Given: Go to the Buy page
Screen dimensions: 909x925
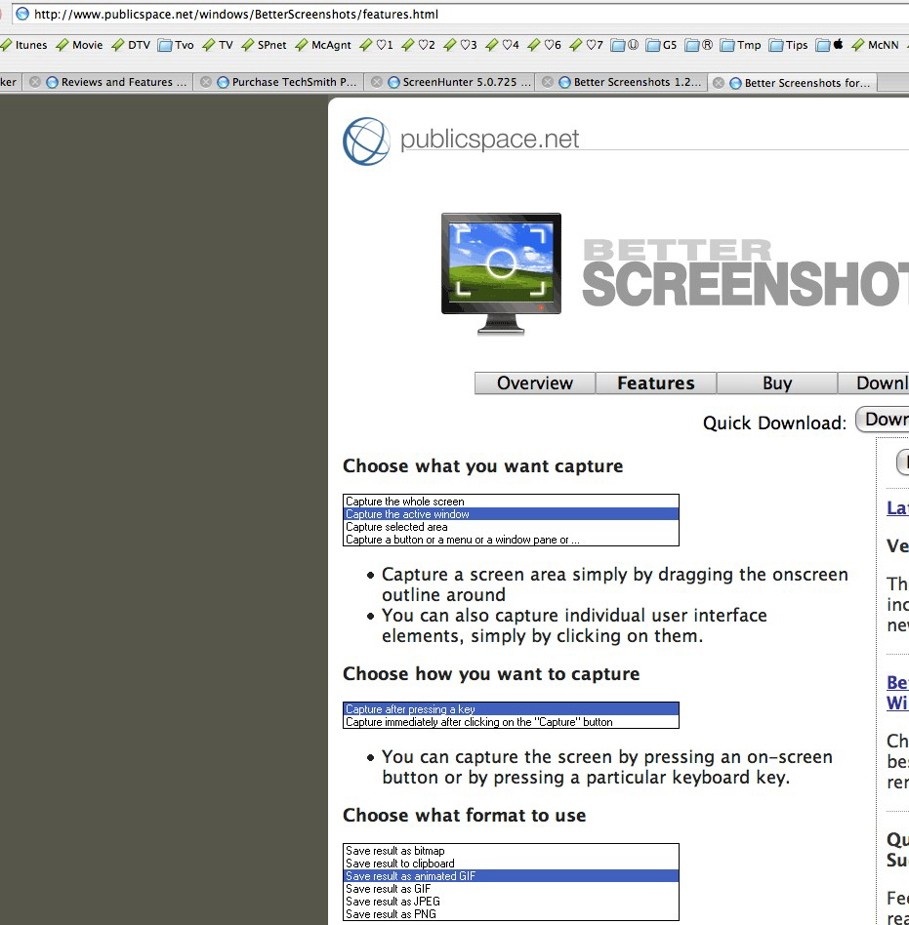Looking at the screenshot, I should point(777,384).
